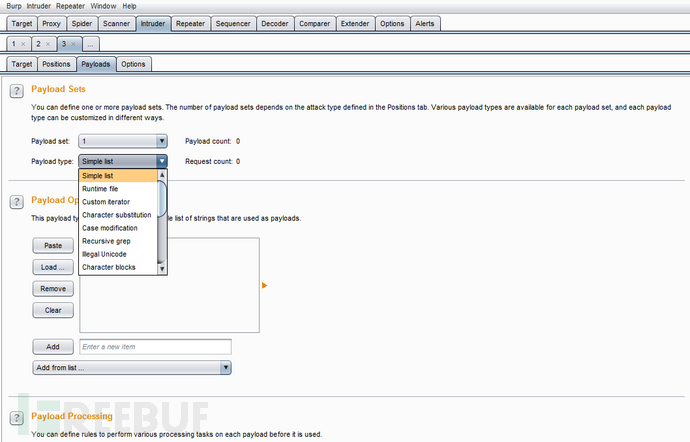
Task: Choose Custom iterator payload type
Action: coord(117,202)
